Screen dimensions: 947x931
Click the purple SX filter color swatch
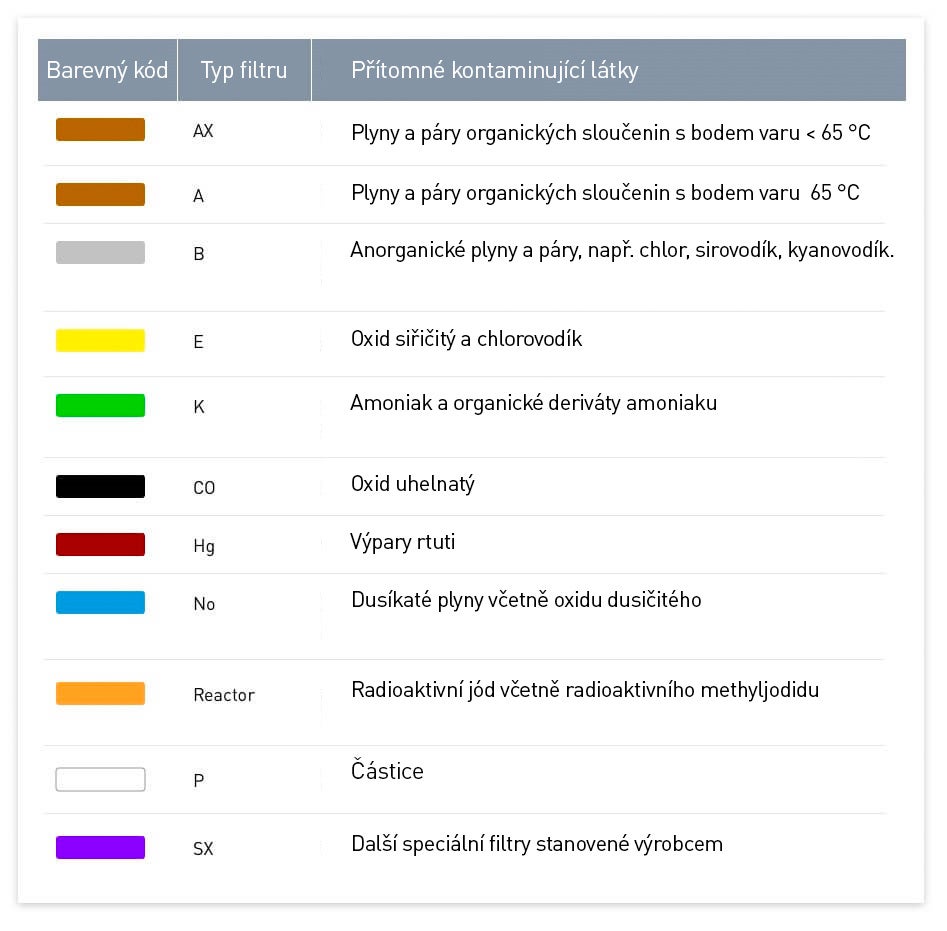pos(100,848)
